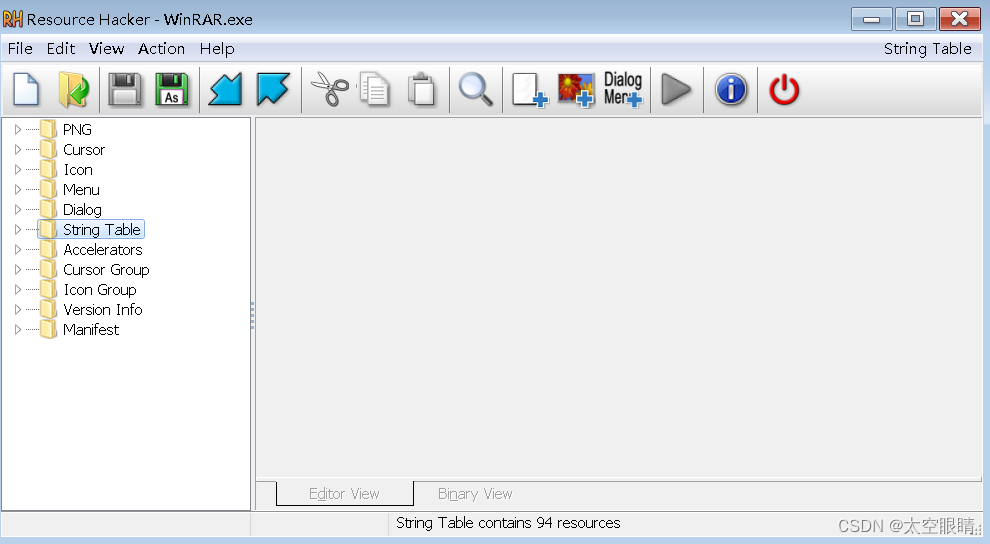Expand the Icon tree node
Viewport: 990px width, 544px height.
click(18, 170)
